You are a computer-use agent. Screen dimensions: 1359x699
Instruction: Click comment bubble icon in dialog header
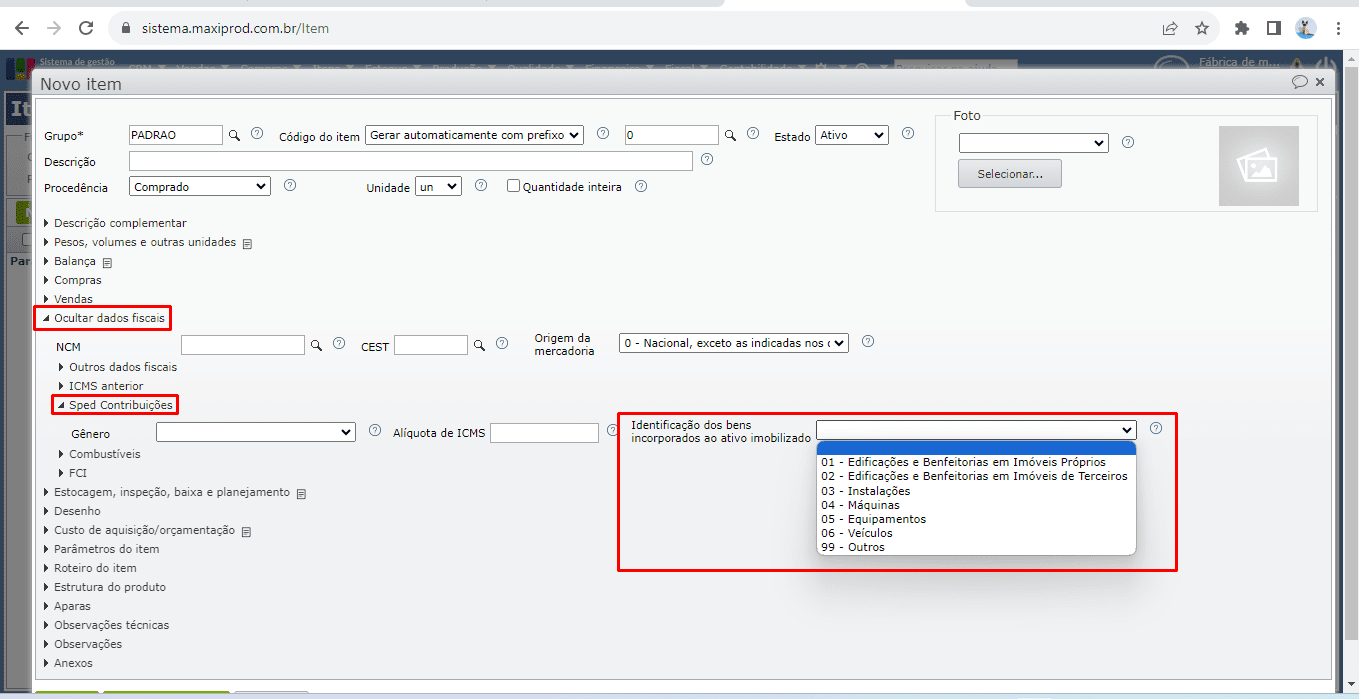tap(1300, 82)
